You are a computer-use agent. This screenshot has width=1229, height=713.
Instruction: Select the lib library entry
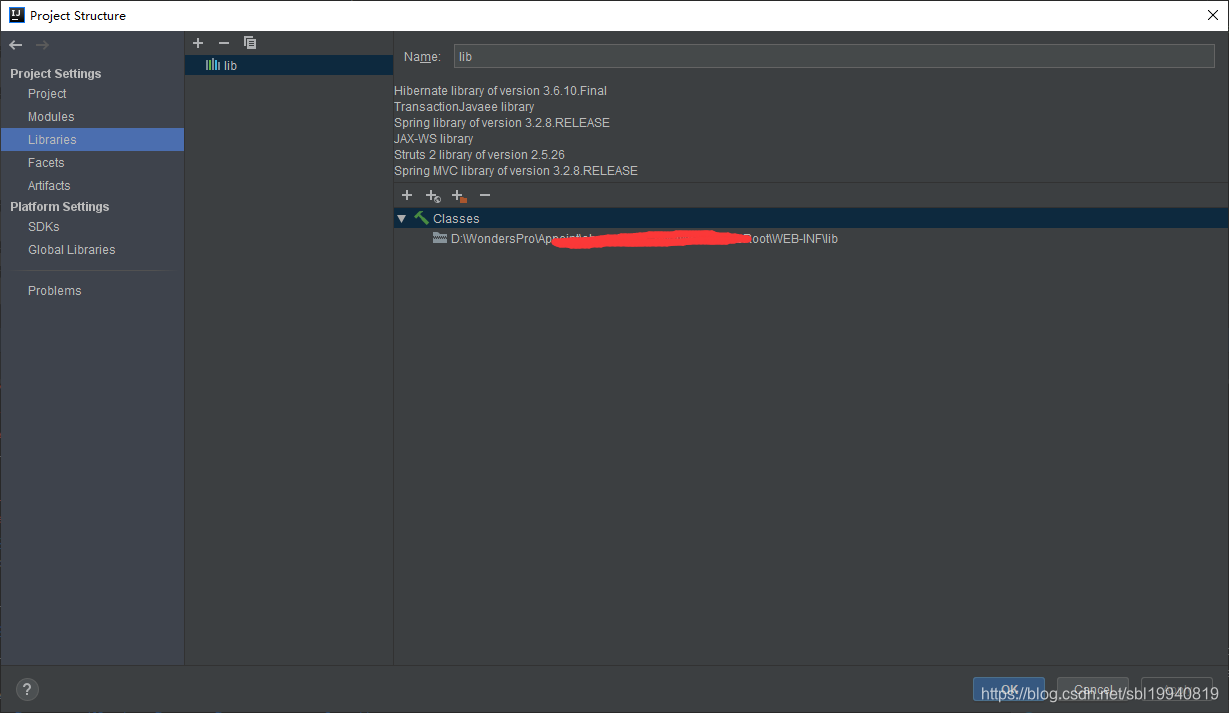(289, 65)
